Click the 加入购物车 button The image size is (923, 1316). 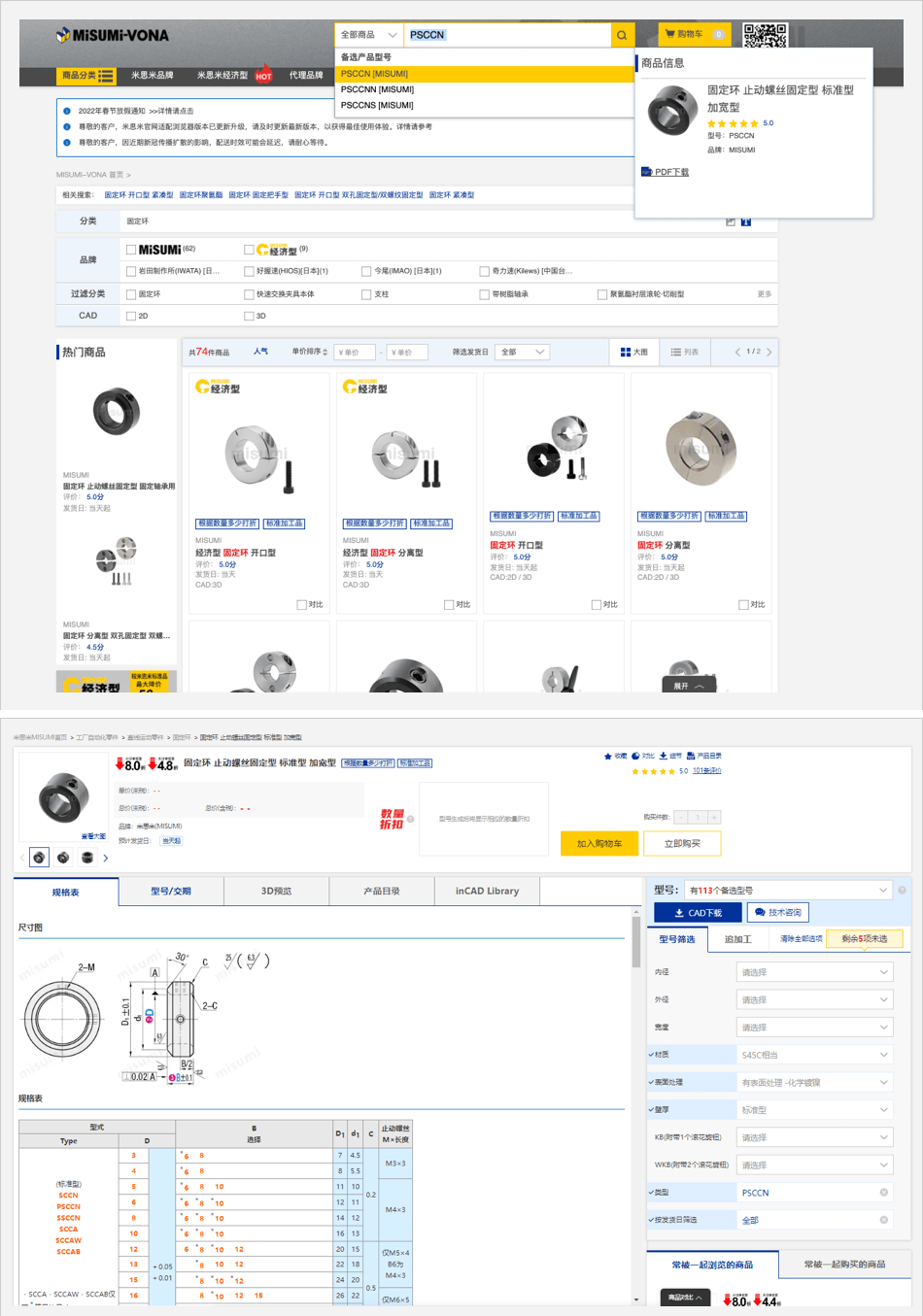coord(598,843)
